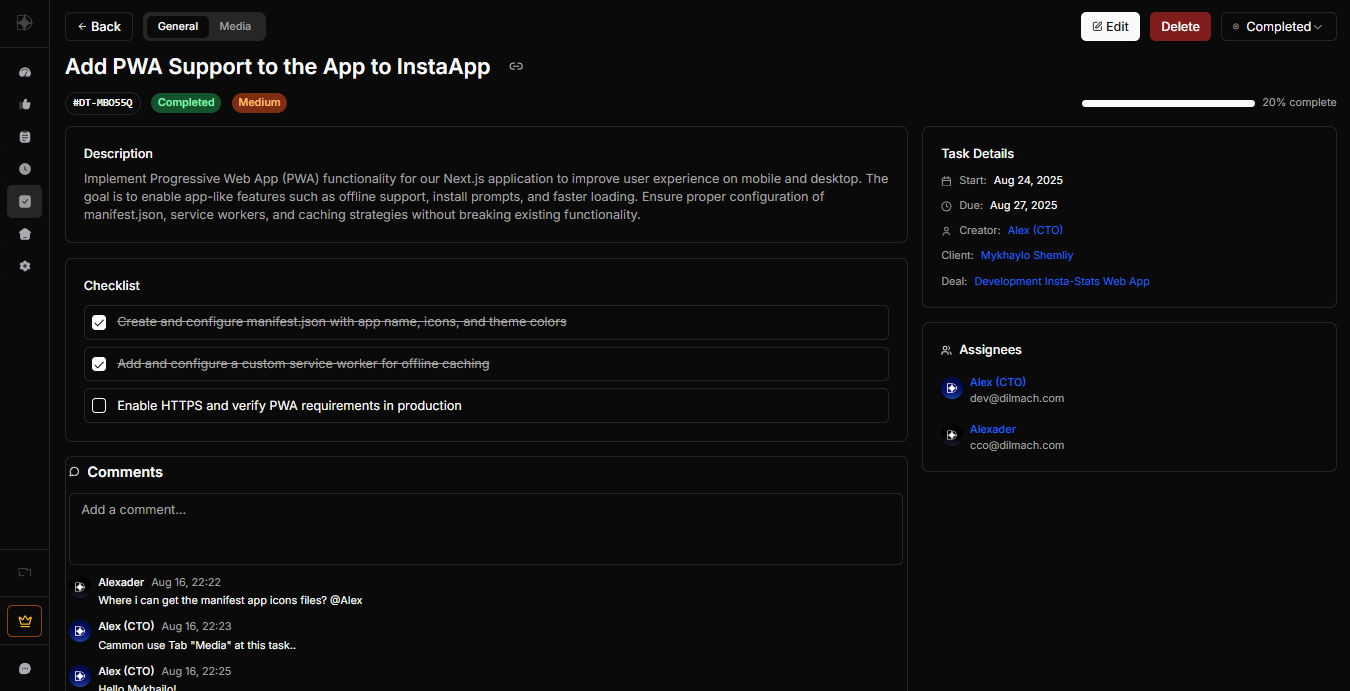Click the task title heading
Screen dimensions: 1350x691
278,67
